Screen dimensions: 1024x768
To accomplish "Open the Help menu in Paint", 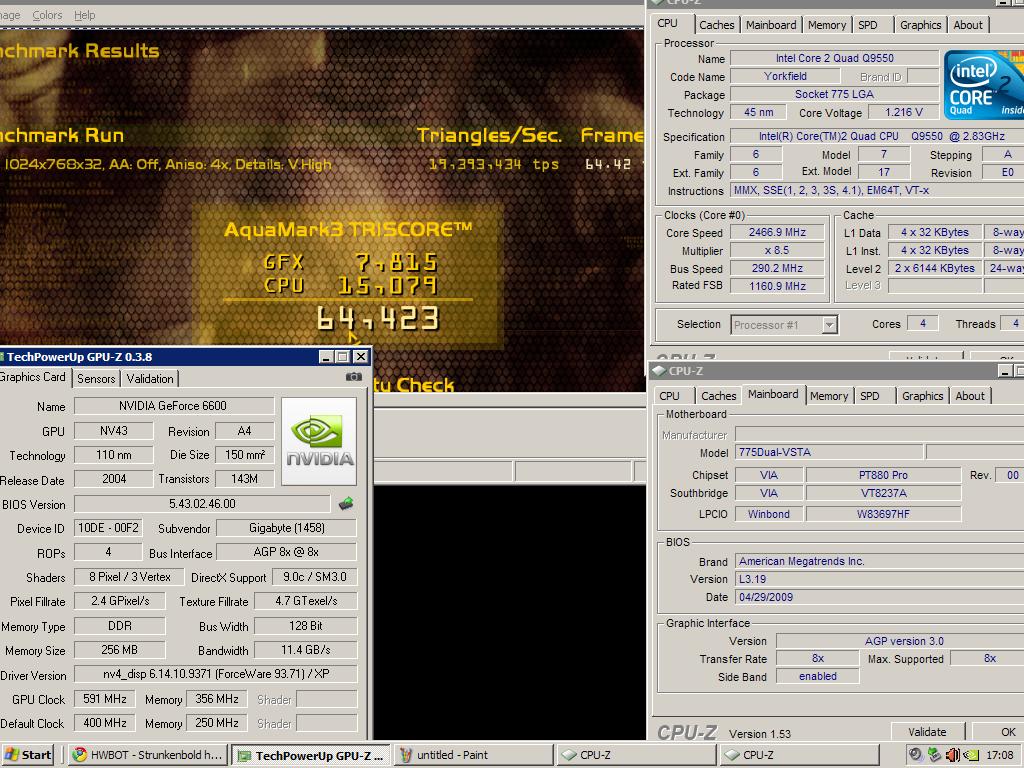I will 84,14.
